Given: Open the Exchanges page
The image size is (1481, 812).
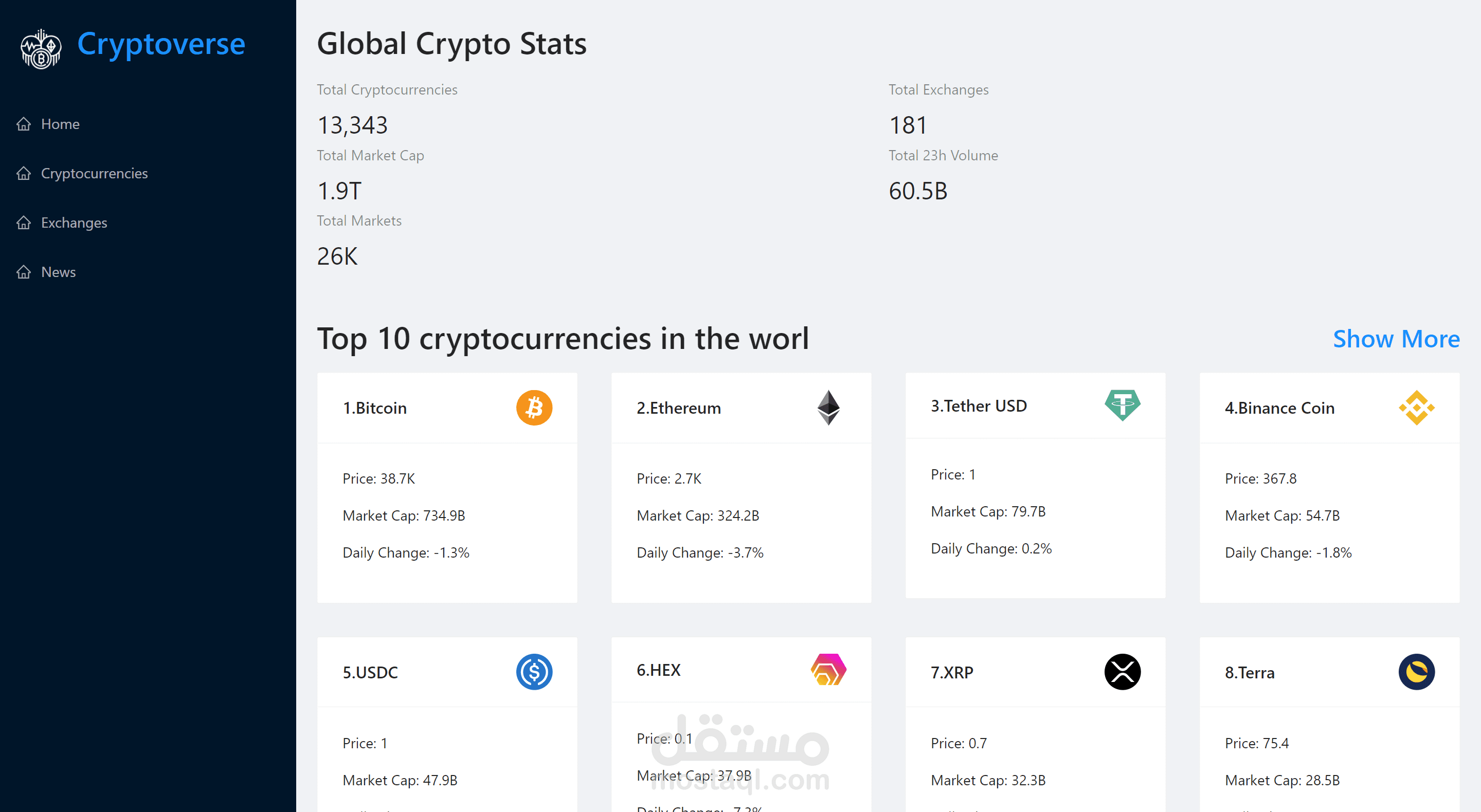Looking at the screenshot, I should 74,223.
